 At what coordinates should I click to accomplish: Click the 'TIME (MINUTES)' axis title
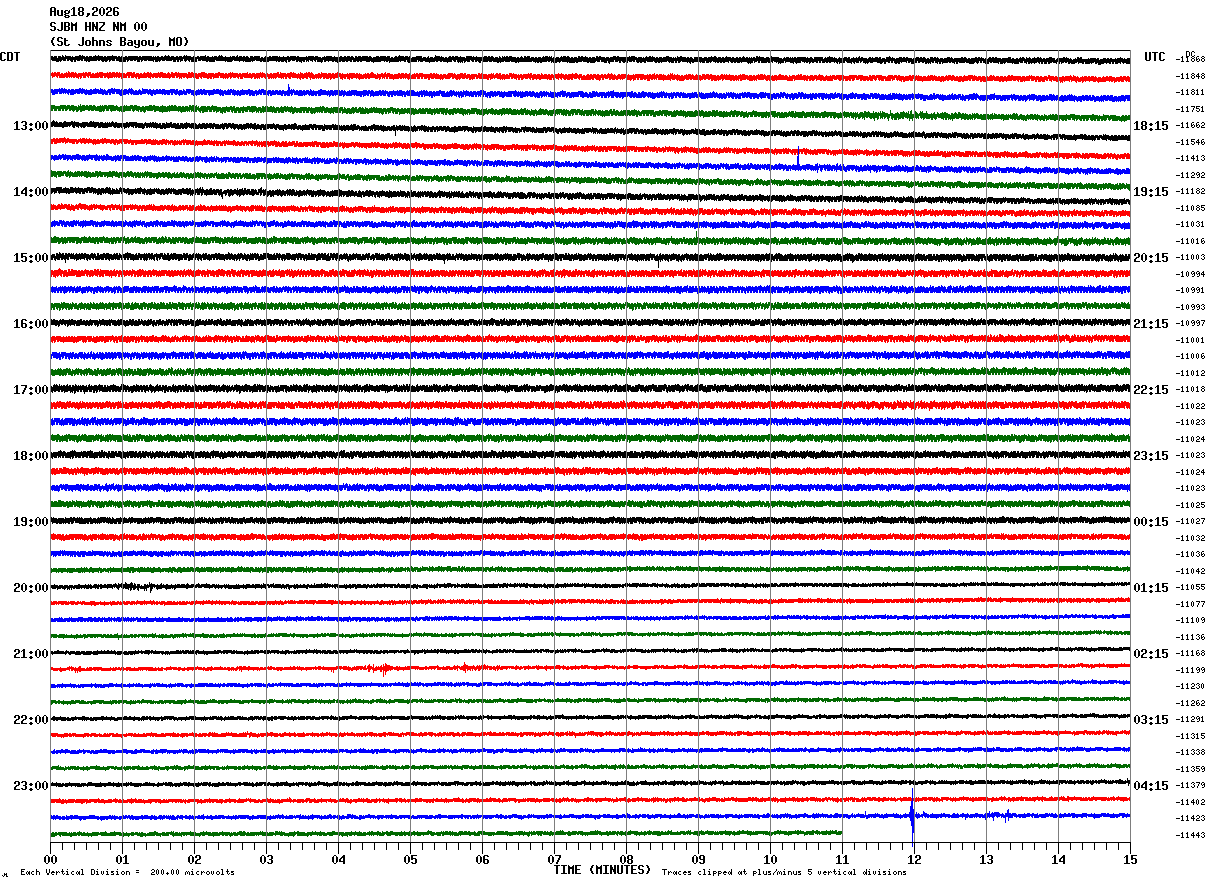[x=602, y=870]
